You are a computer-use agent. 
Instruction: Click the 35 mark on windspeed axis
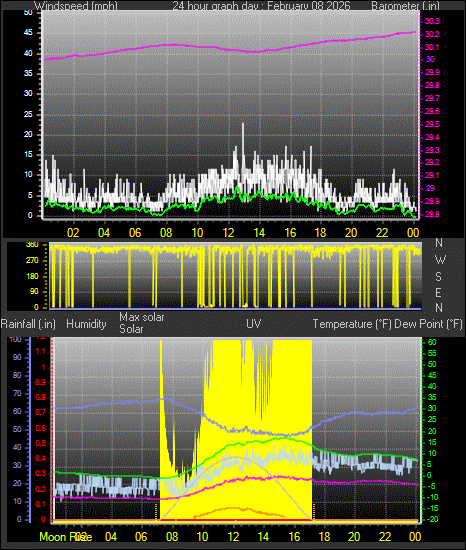28,73
